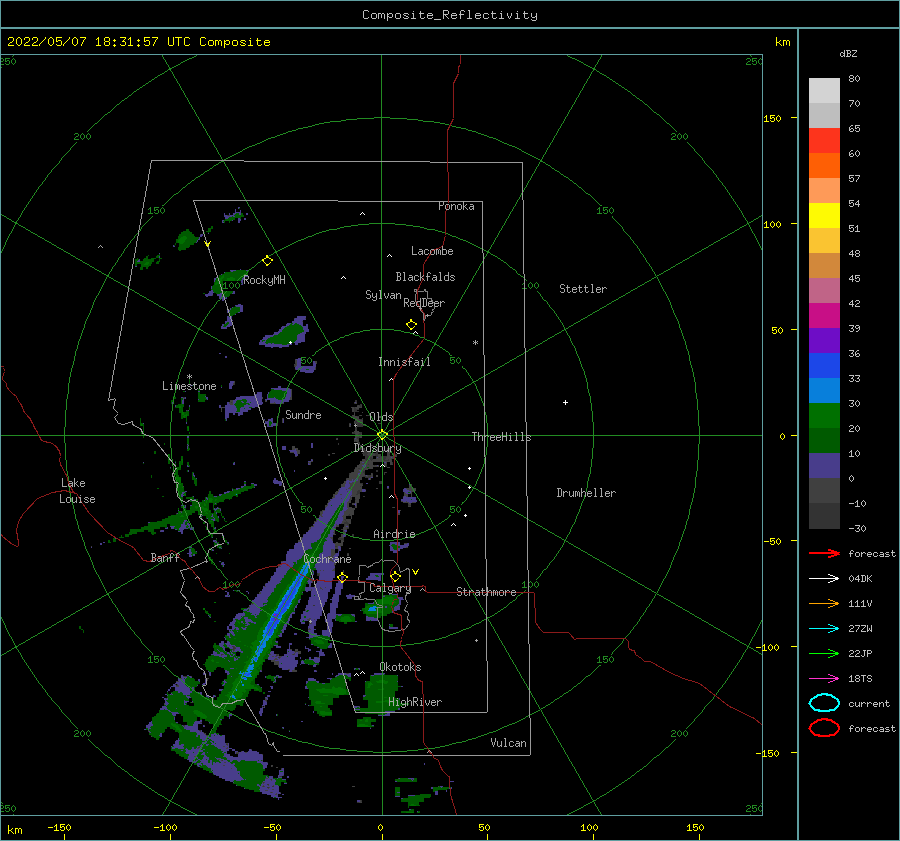This screenshot has height=841, width=900.
Task: Click the cyan current ellipse icon
Action: click(824, 703)
